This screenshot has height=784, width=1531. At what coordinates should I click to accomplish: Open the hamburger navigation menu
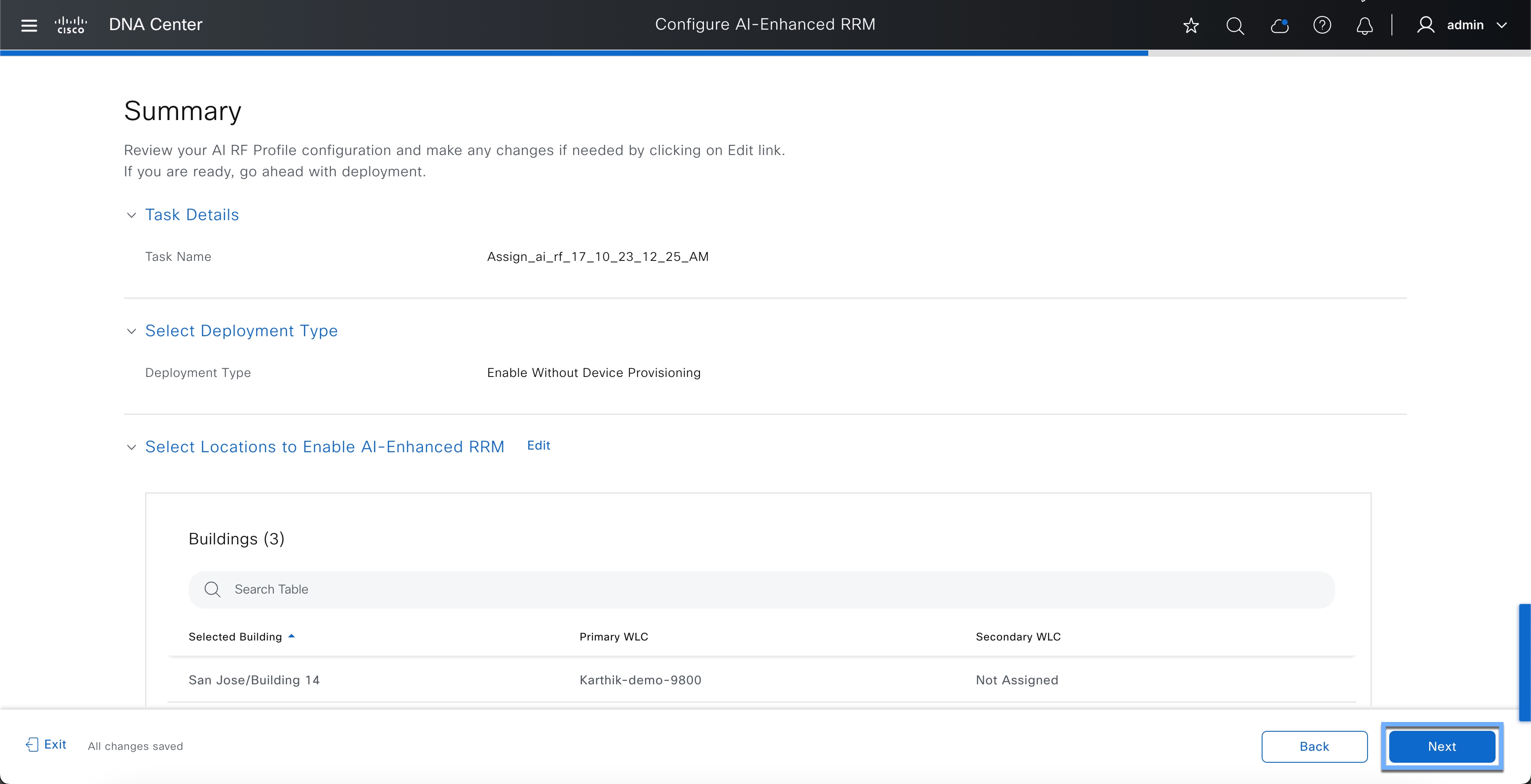point(28,25)
